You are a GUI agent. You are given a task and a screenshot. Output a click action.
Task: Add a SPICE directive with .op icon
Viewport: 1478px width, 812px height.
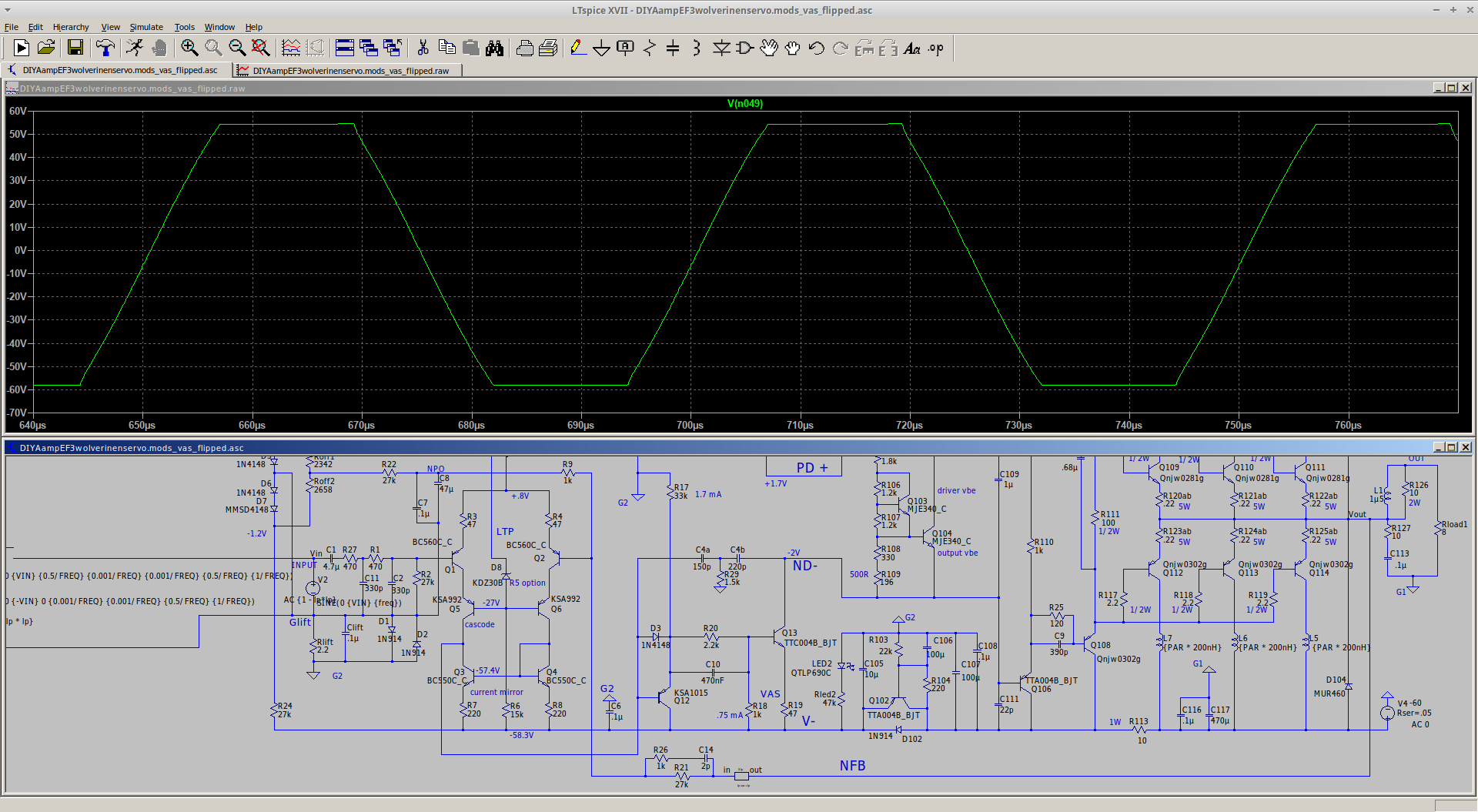coord(935,48)
